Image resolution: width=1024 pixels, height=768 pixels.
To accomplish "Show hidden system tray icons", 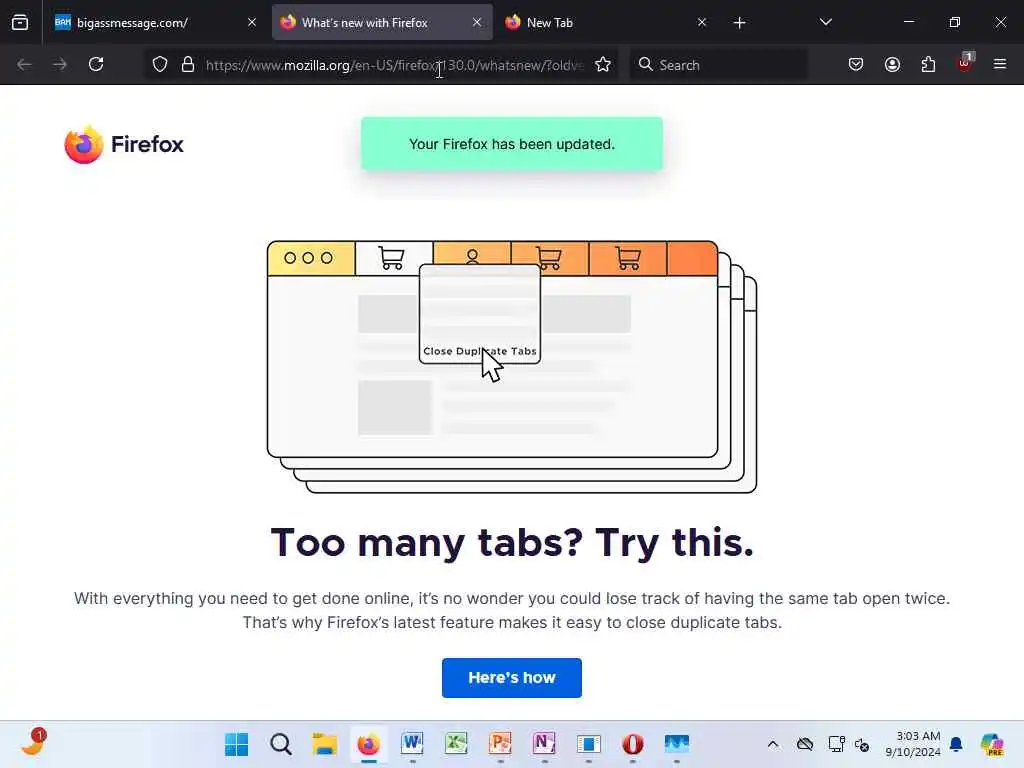I will pyautogui.click(x=773, y=744).
